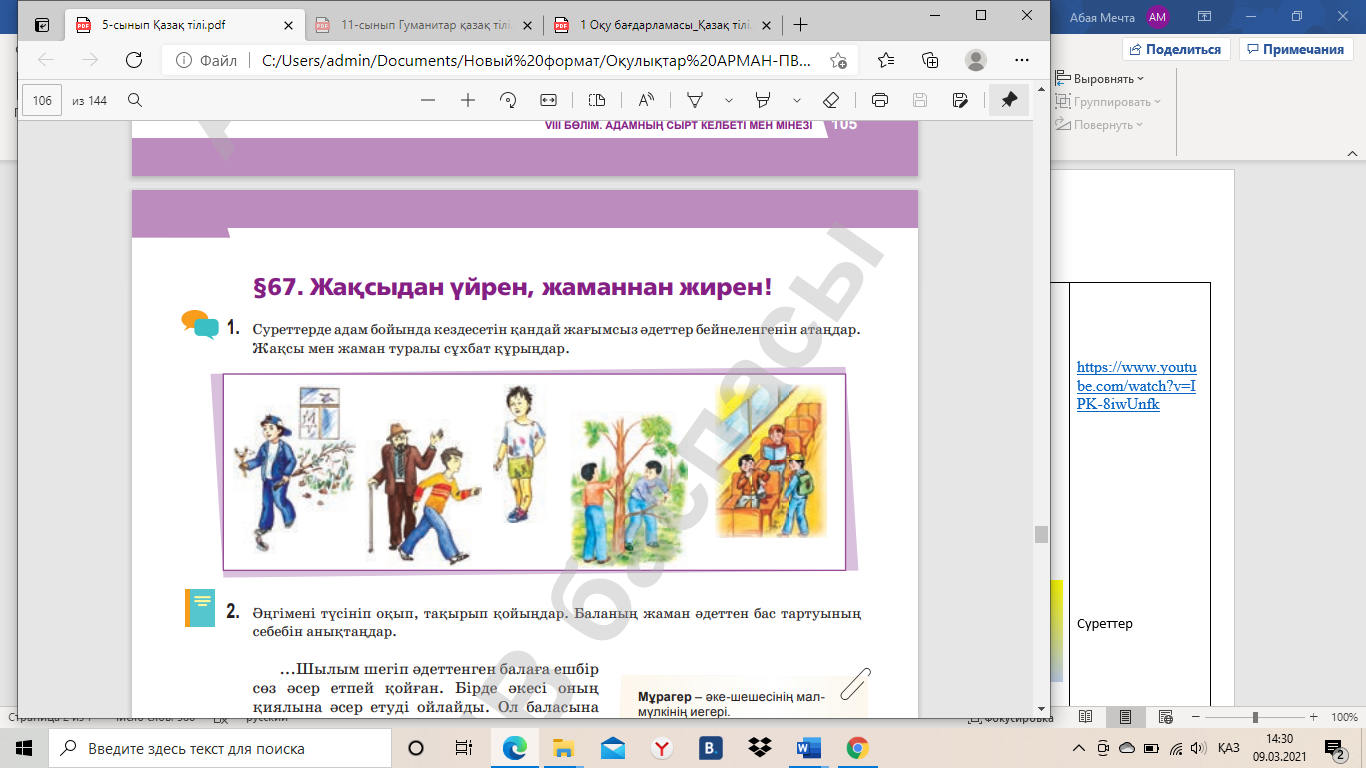Open the Выровнять dropdown in Word

pyautogui.click(x=1103, y=78)
